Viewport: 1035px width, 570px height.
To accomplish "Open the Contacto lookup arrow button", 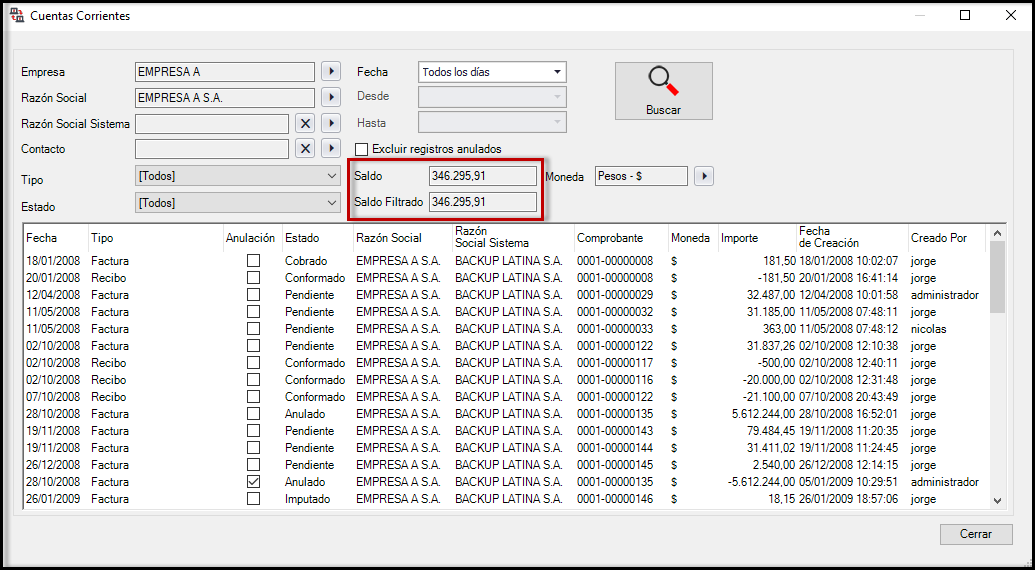I will click(x=331, y=148).
